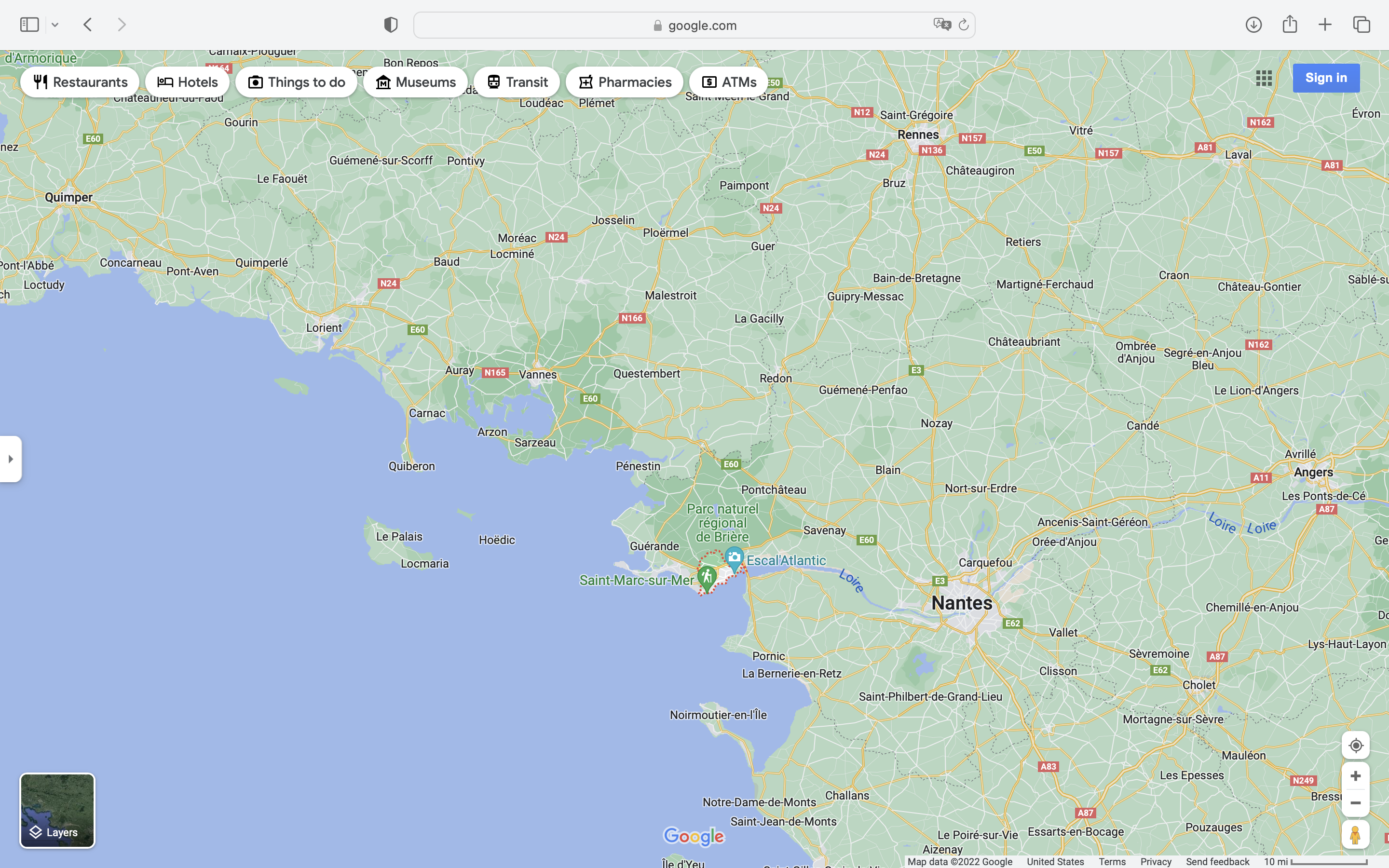Open the Layers map type selector
Image resolution: width=1389 pixels, height=868 pixels.
pos(57,810)
